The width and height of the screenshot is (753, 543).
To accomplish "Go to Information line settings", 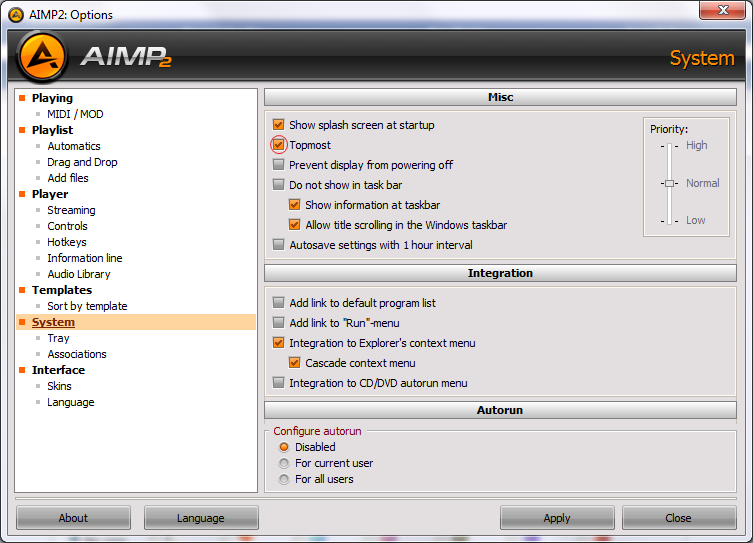I will pos(85,258).
